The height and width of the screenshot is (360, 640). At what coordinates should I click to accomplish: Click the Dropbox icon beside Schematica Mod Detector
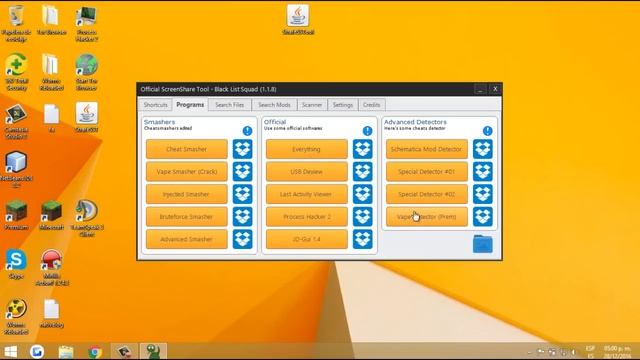(482, 149)
